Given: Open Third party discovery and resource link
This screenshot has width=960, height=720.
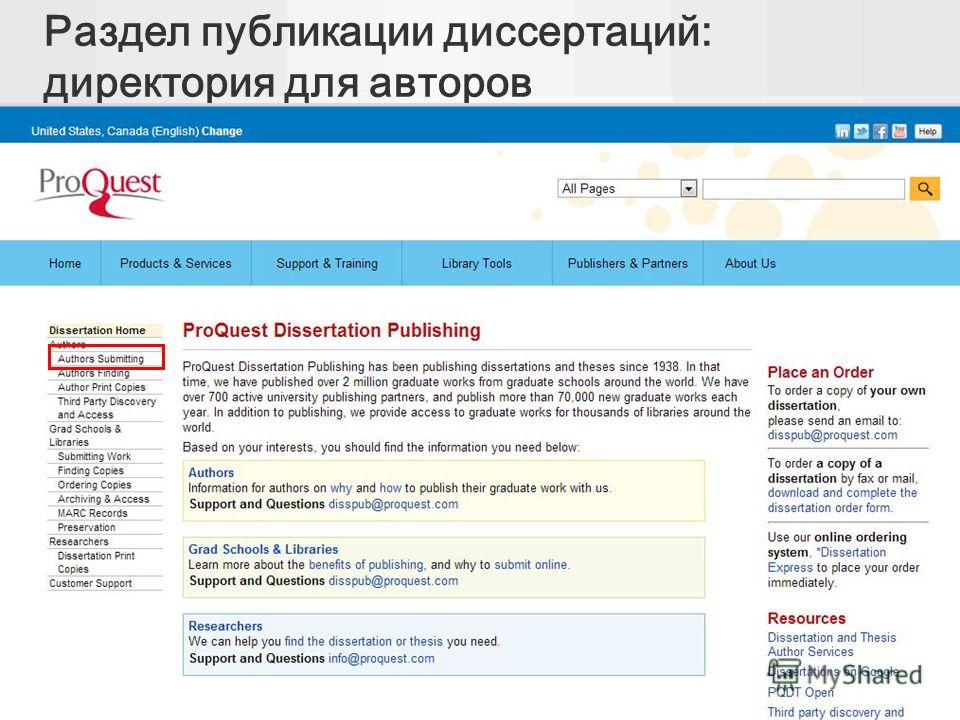Looking at the screenshot, I should pyautogui.click(x=836, y=712).
